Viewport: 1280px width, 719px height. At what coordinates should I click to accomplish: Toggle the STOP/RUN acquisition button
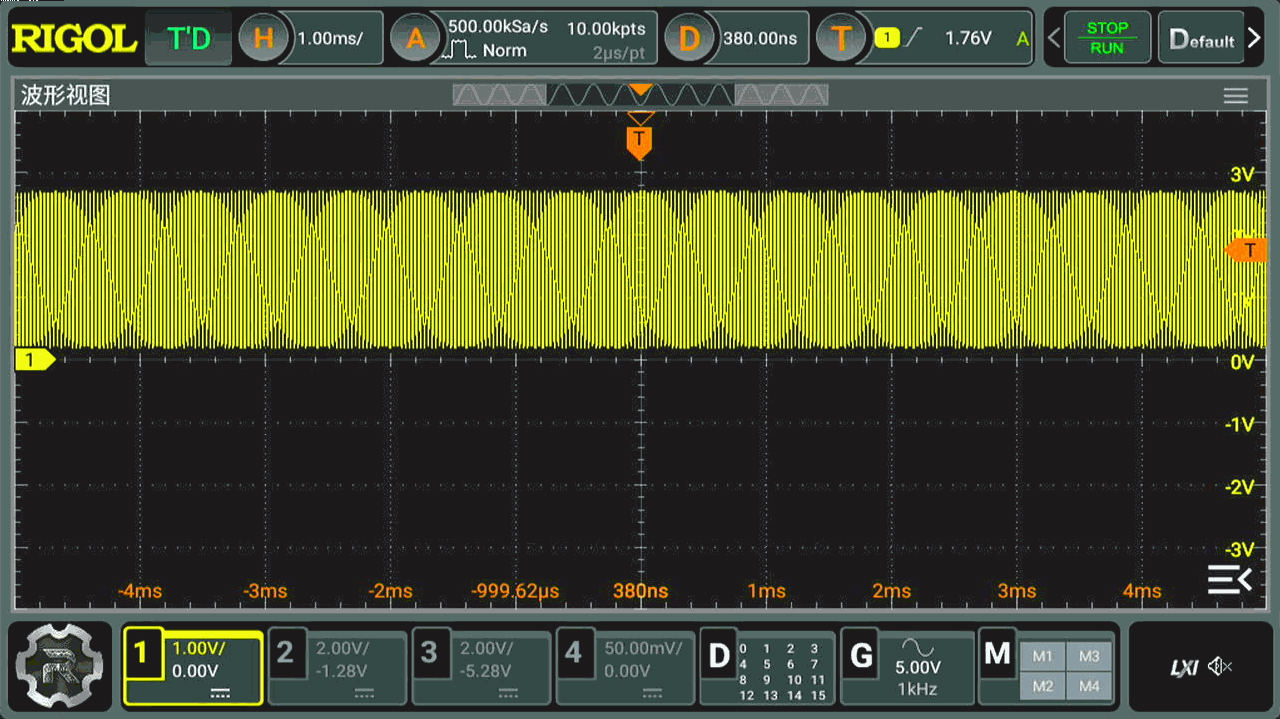tap(1107, 39)
